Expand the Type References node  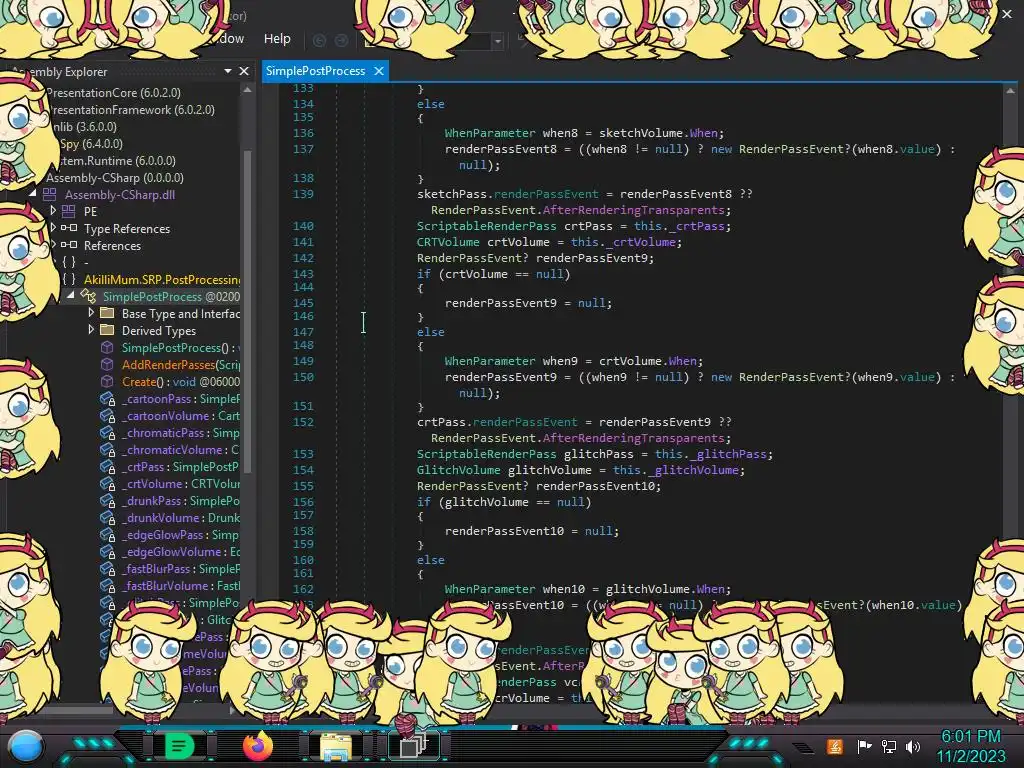tap(53, 228)
